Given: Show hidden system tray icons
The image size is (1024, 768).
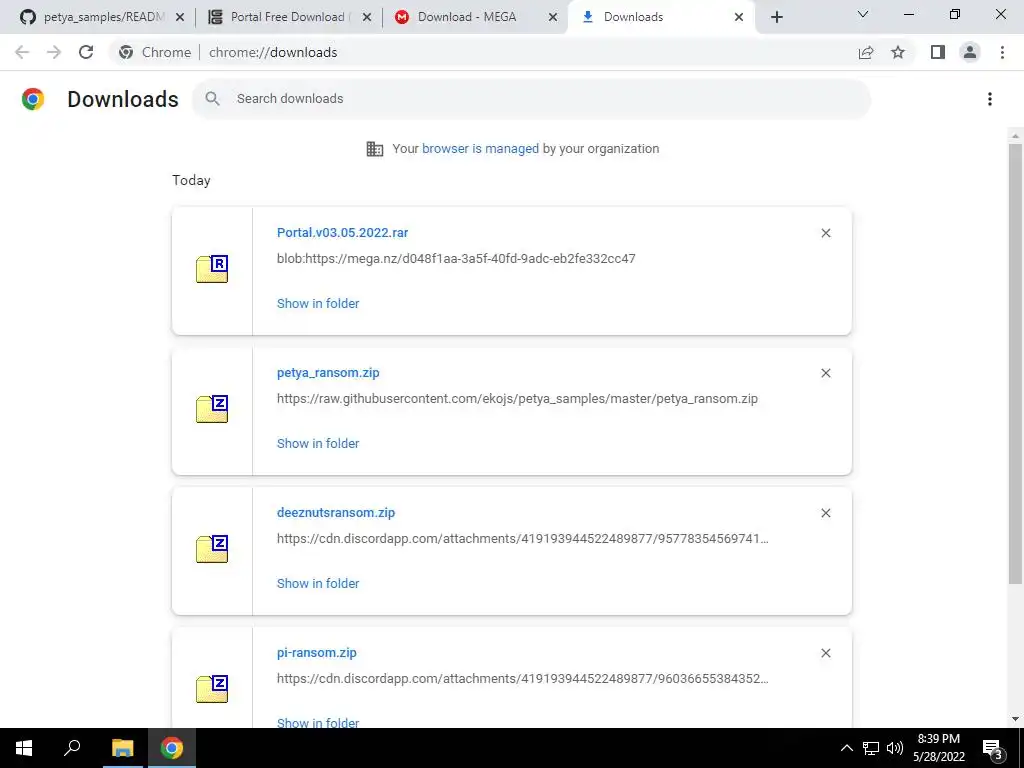Looking at the screenshot, I should coord(846,748).
